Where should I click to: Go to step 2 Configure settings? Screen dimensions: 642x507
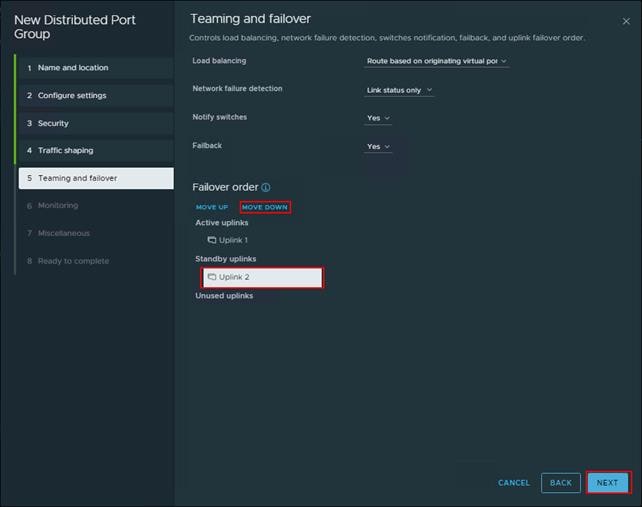[96, 95]
